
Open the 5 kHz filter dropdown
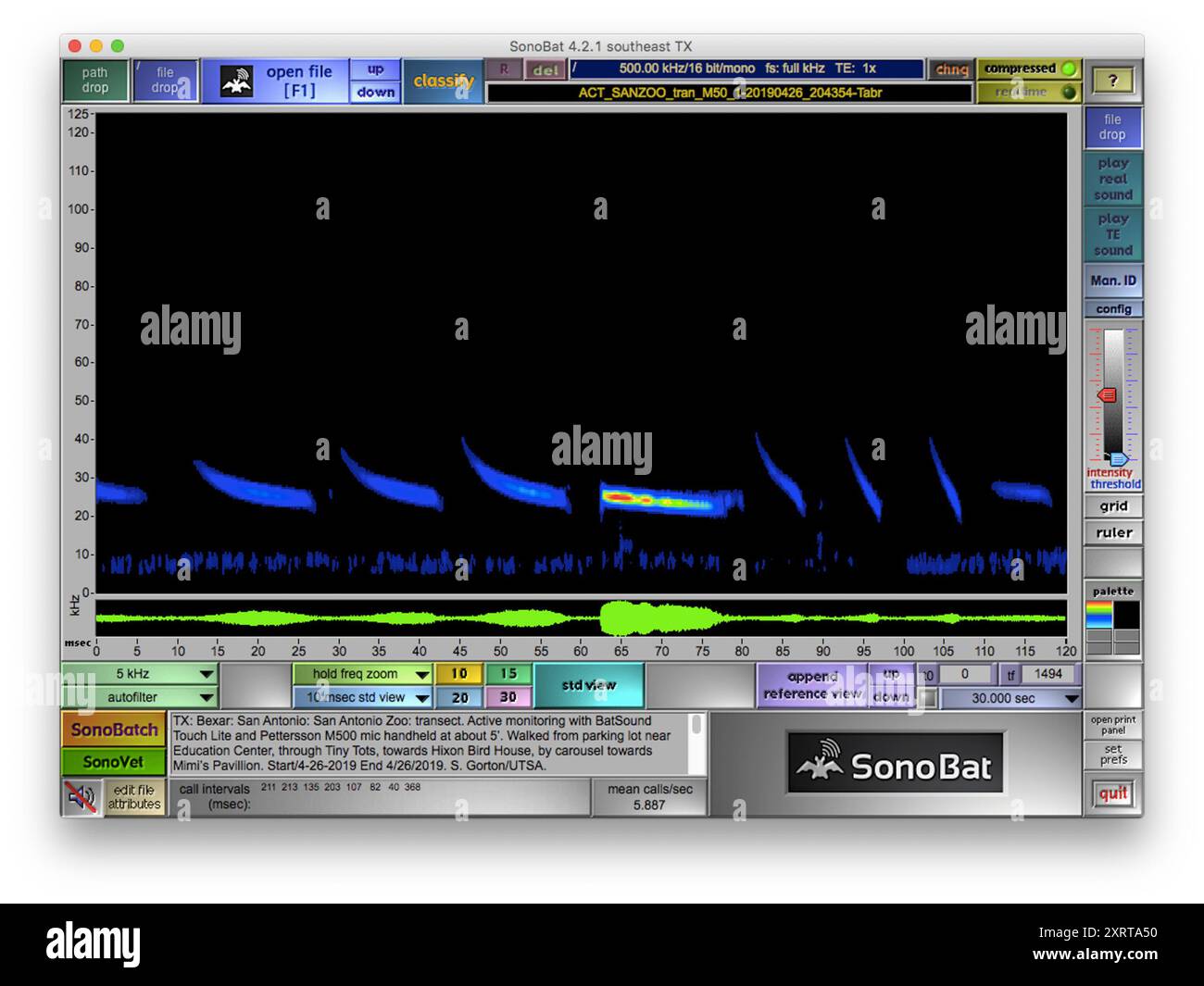(x=140, y=674)
